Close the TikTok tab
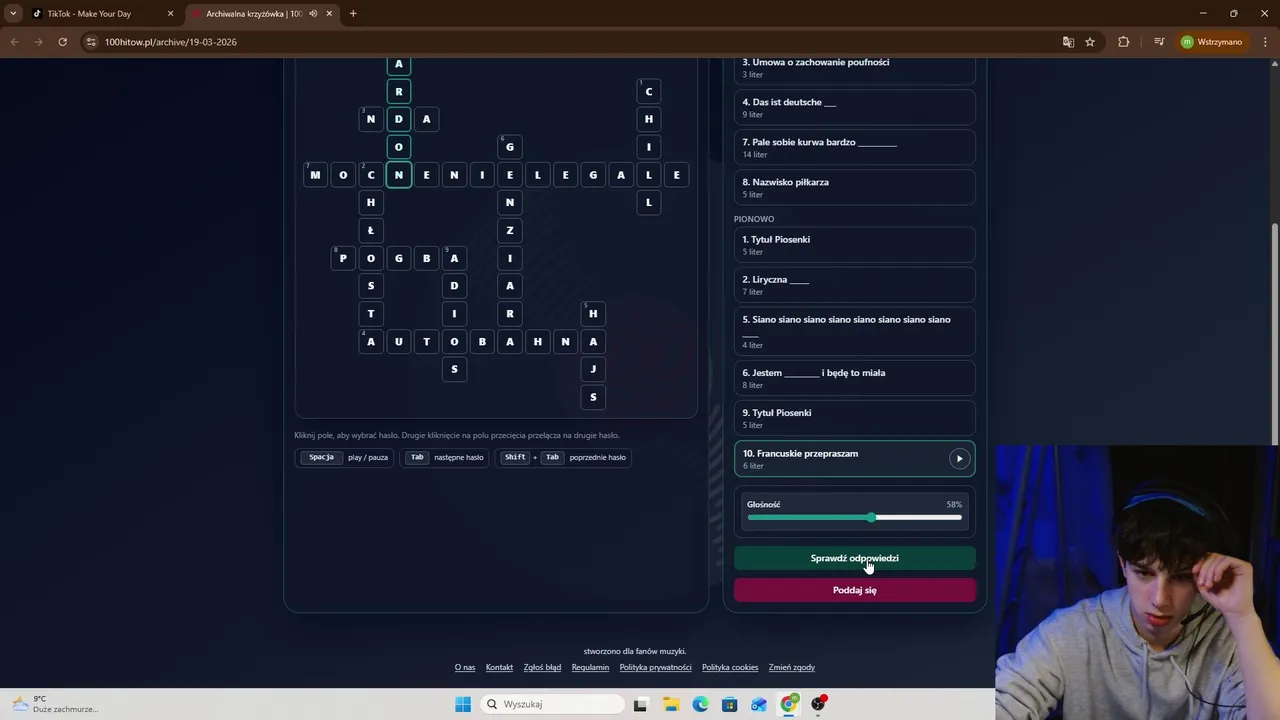The width and height of the screenshot is (1280, 720). (170, 14)
